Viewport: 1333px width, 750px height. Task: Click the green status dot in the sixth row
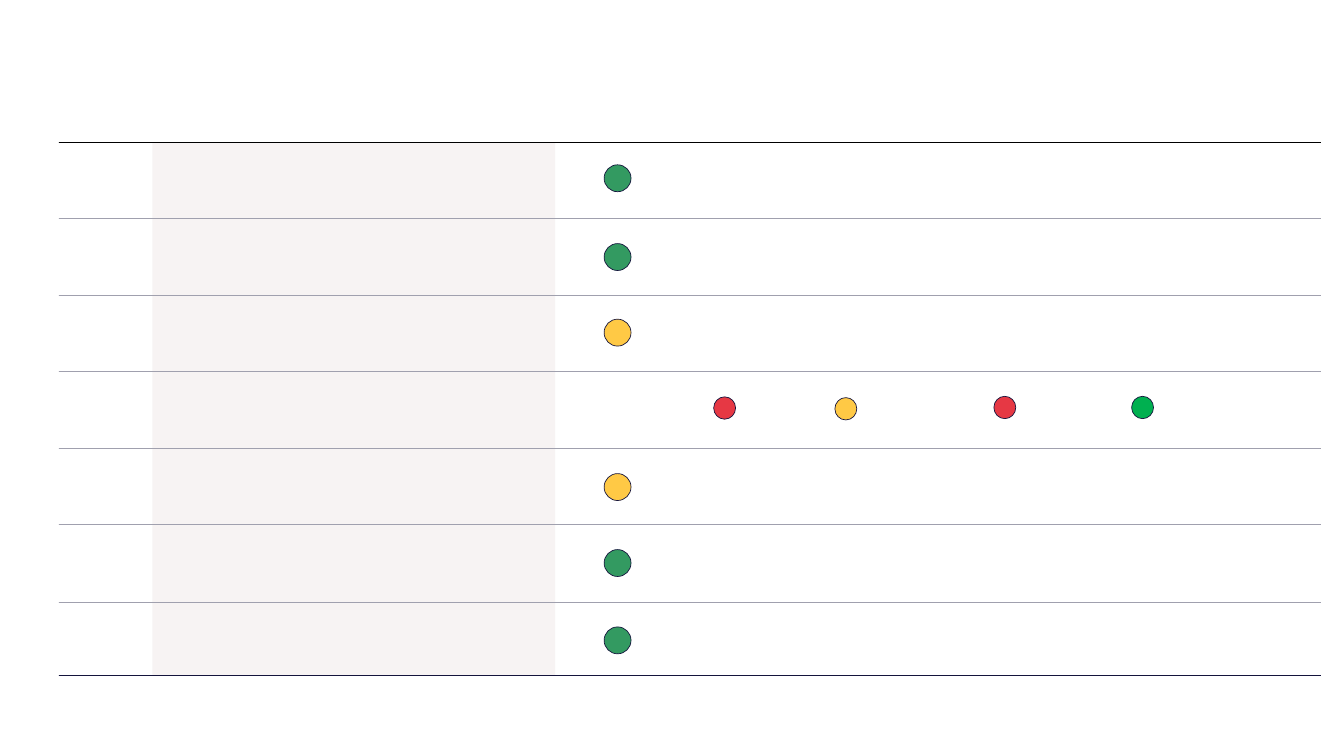pos(617,563)
